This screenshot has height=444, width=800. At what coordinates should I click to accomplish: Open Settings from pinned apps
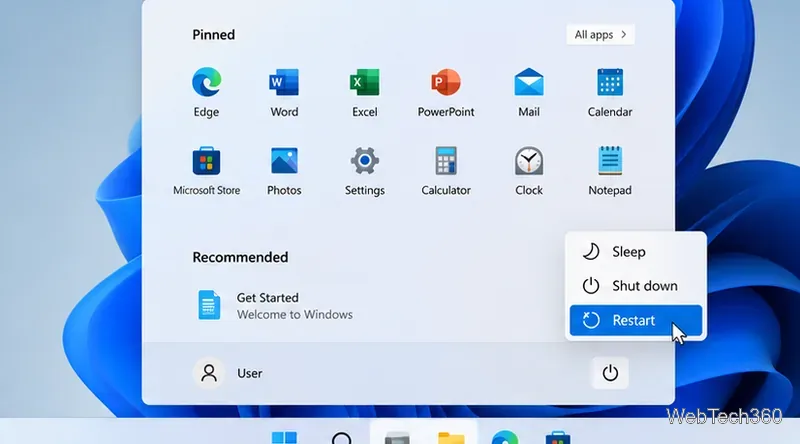coord(364,171)
